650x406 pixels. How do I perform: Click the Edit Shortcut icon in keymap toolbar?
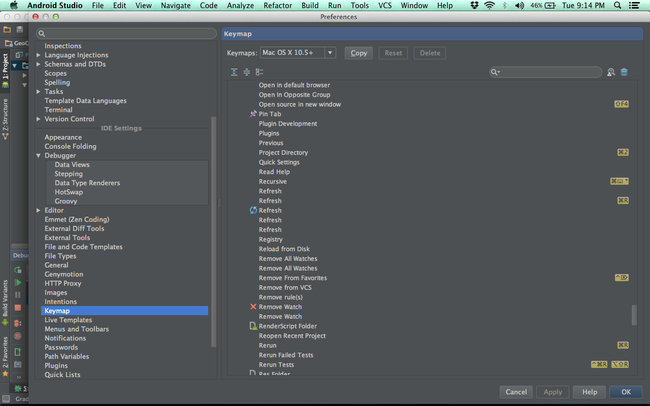(x=259, y=72)
